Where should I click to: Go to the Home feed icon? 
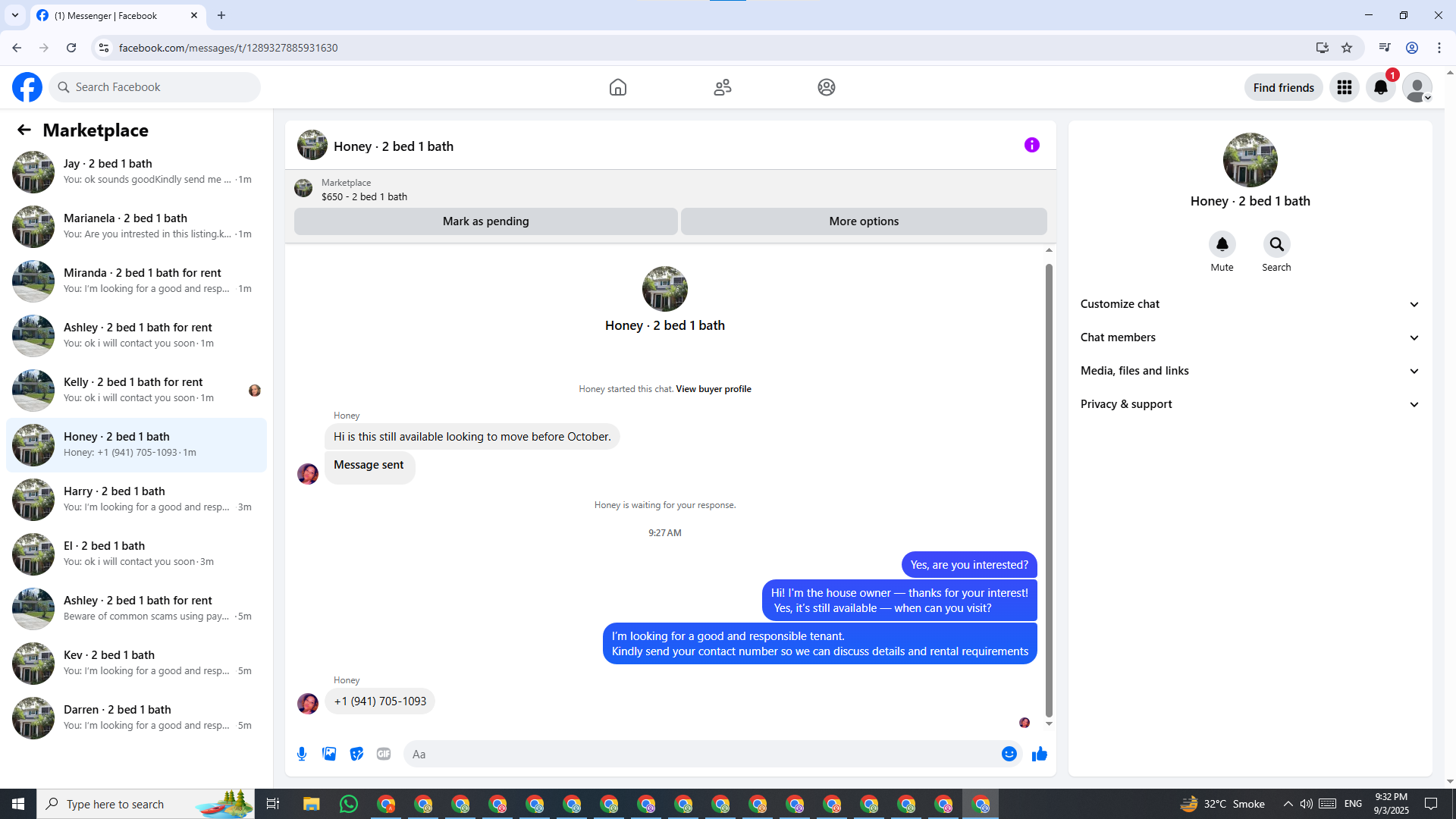pyautogui.click(x=618, y=87)
